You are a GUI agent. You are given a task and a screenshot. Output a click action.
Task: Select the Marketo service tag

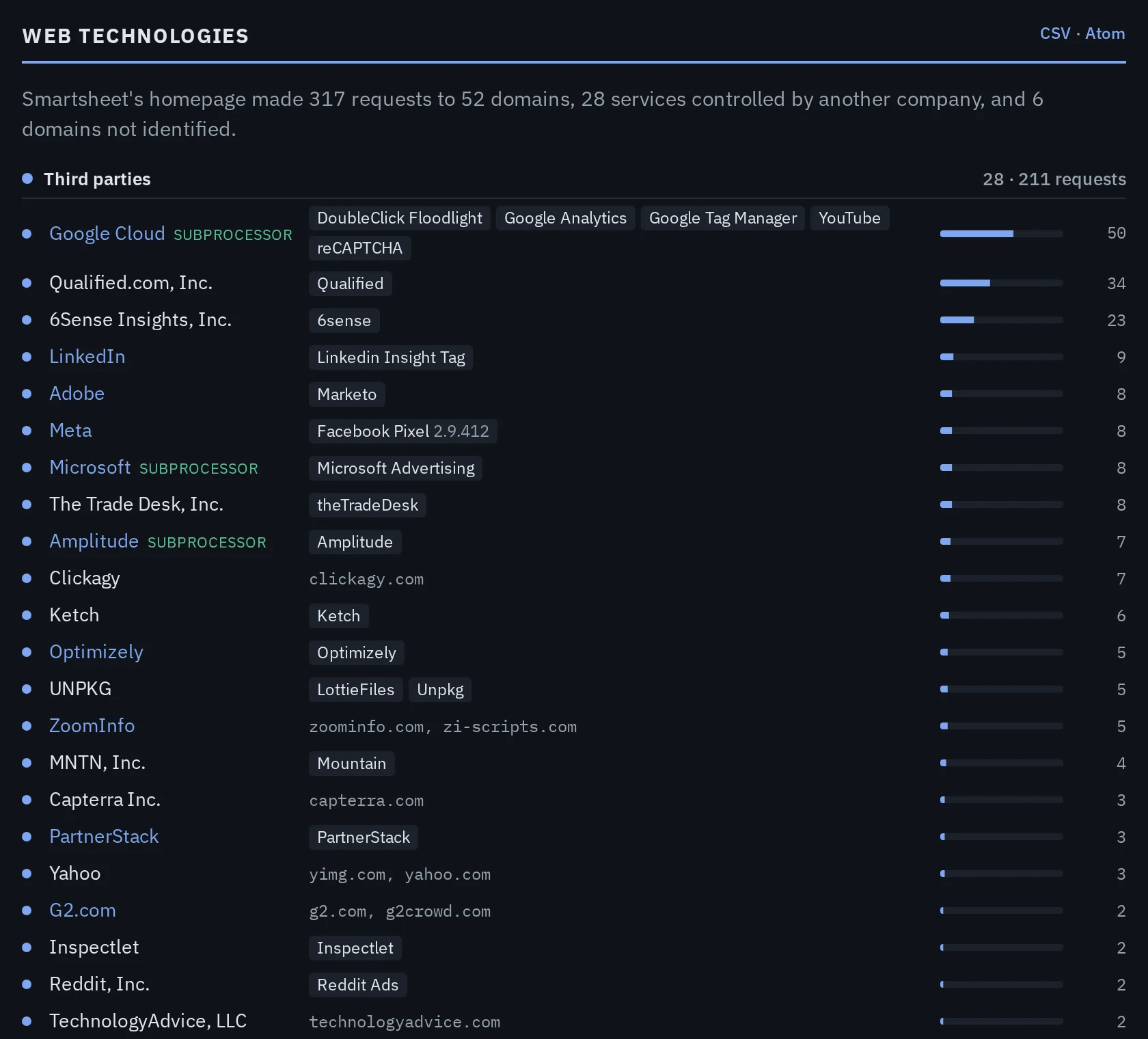(347, 394)
